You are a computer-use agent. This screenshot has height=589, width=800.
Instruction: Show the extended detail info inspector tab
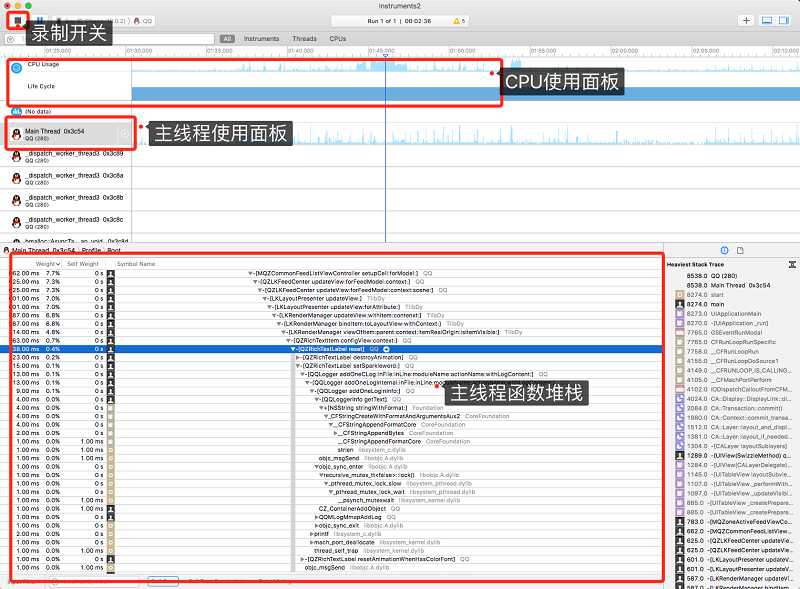click(x=724, y=250)
